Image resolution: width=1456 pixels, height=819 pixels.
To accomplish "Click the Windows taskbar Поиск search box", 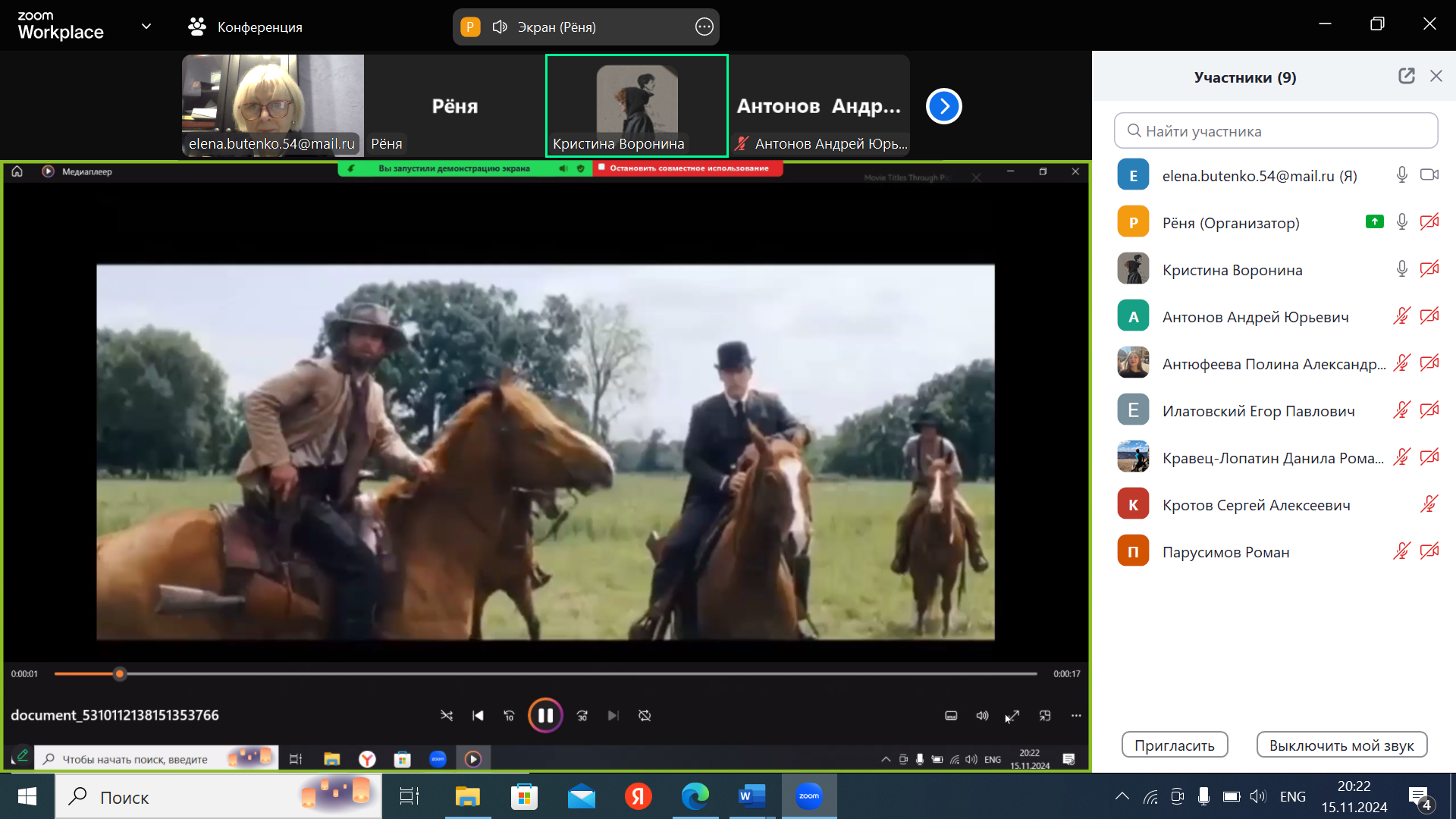I will (x=218, y=796).
